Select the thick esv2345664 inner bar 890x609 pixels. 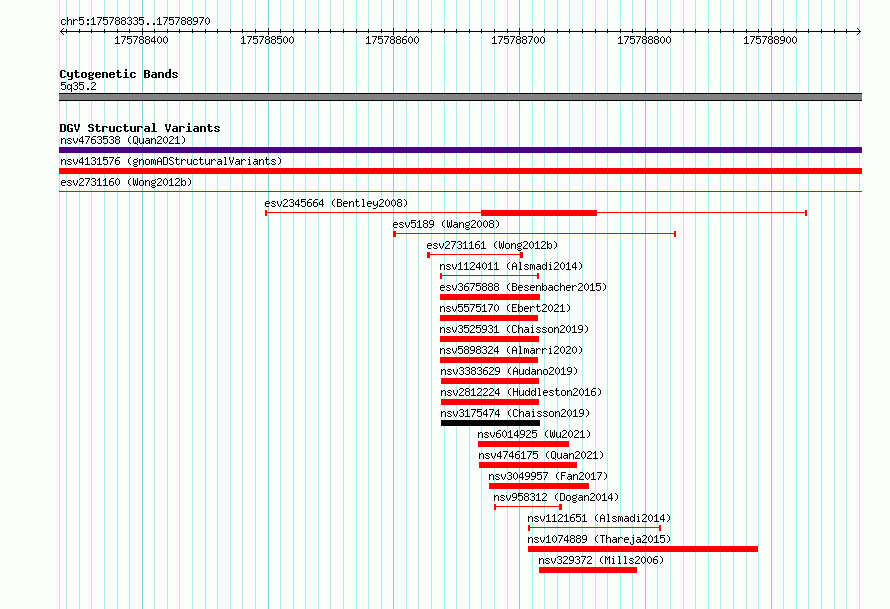pyautogui.click(x=539, y=213)
